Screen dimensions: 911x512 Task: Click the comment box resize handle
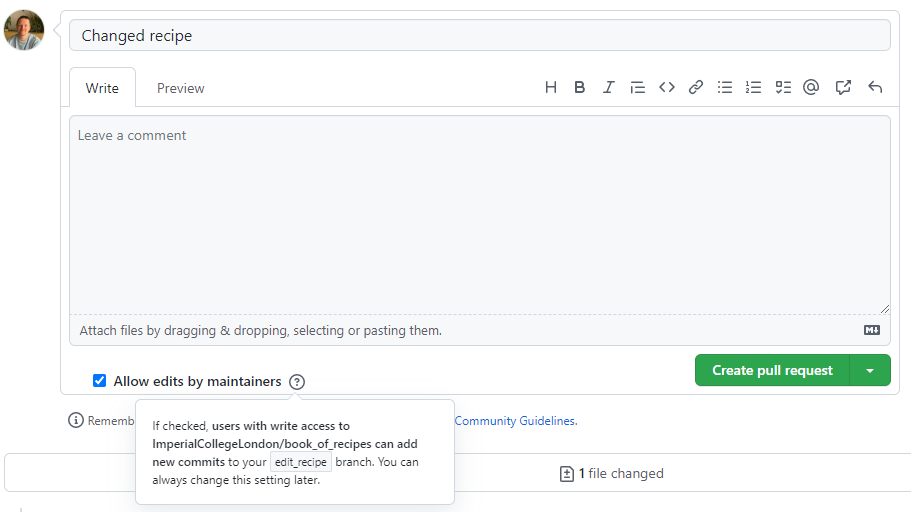point(884,309)
